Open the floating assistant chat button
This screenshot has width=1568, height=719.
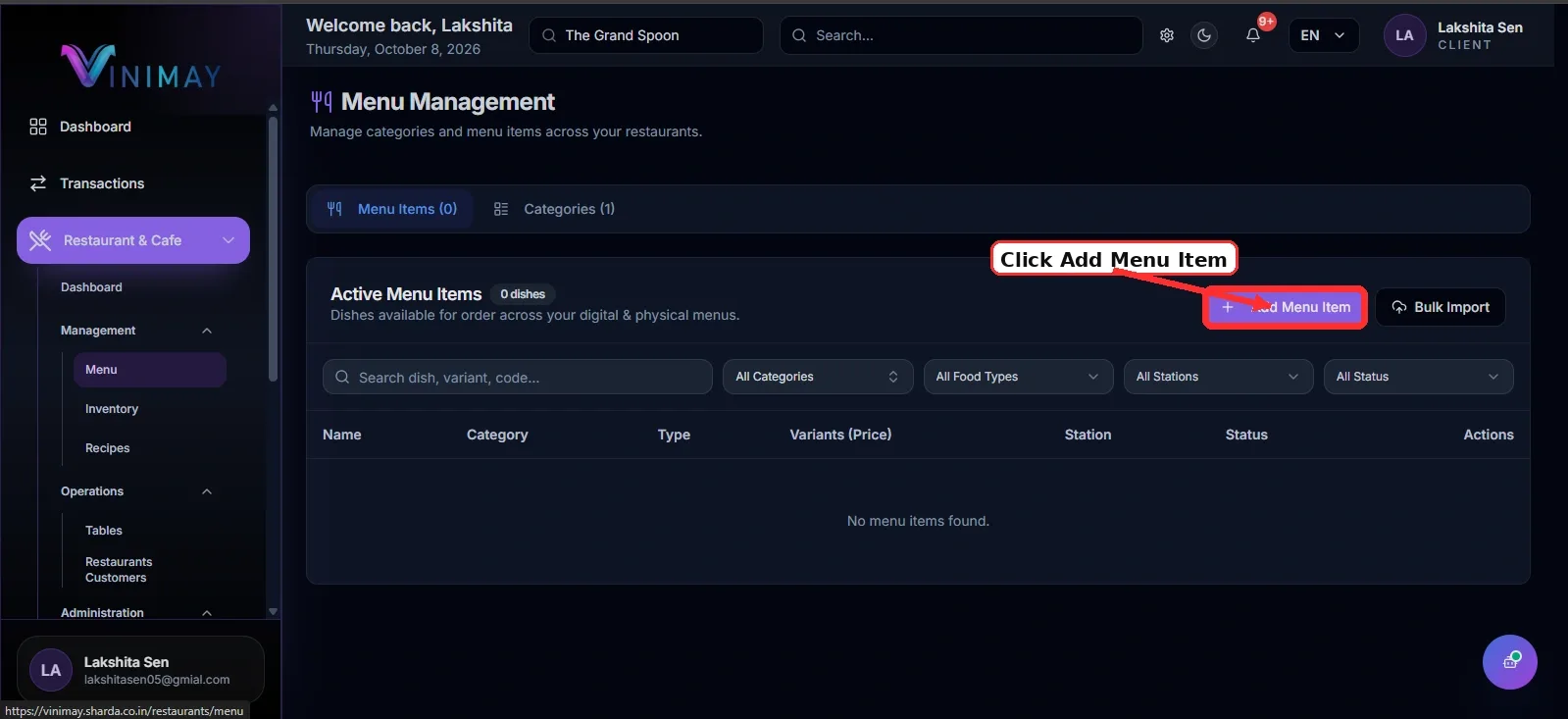point(1510,662)
